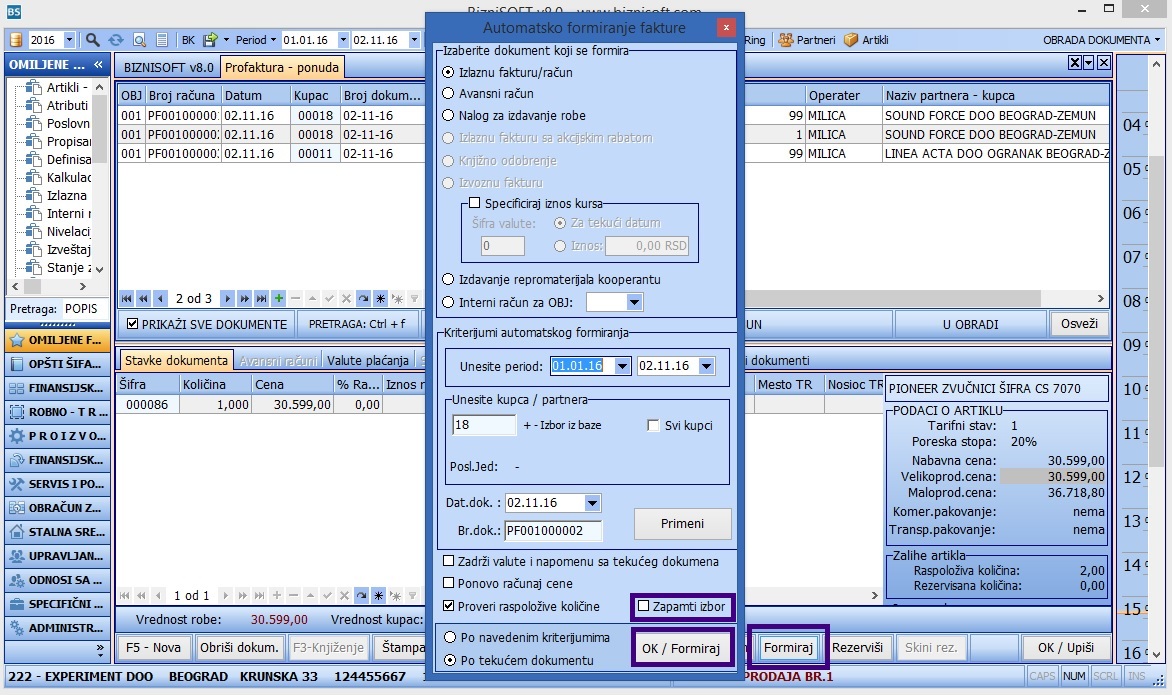Switch to the Valute plaćanja tab
The image size is (1172, 695).
point(367,360)
